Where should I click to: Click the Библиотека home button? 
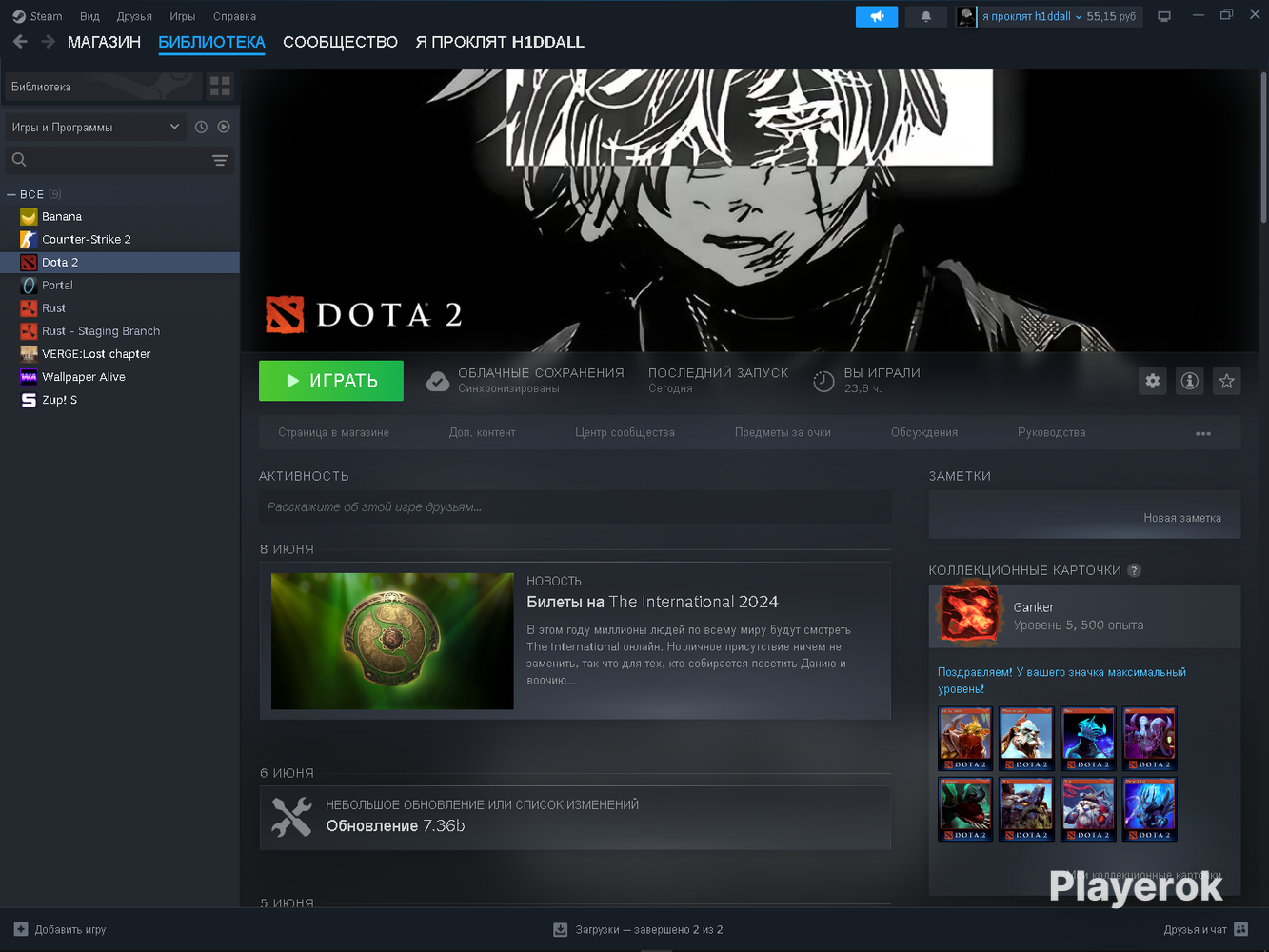click(104, 87)
